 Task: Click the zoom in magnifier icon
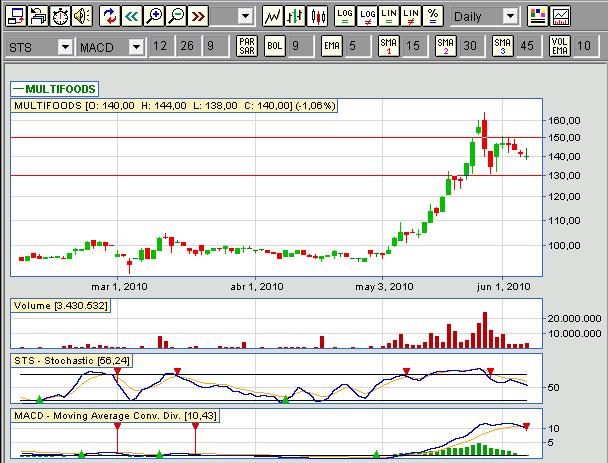[x=153, y=16]
